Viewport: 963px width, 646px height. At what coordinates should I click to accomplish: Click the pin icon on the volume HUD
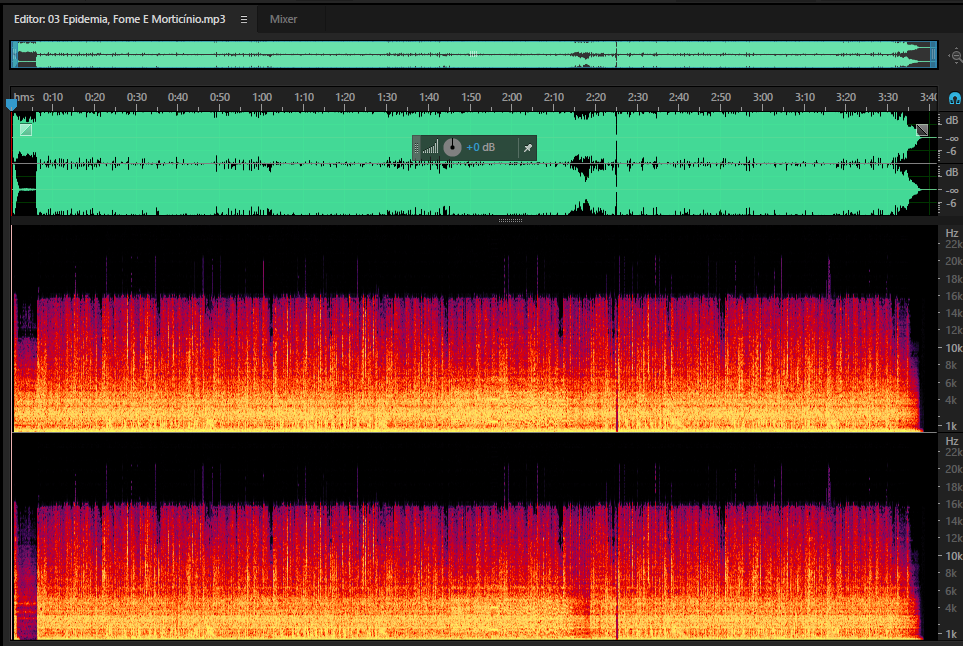tap(528, 147)
